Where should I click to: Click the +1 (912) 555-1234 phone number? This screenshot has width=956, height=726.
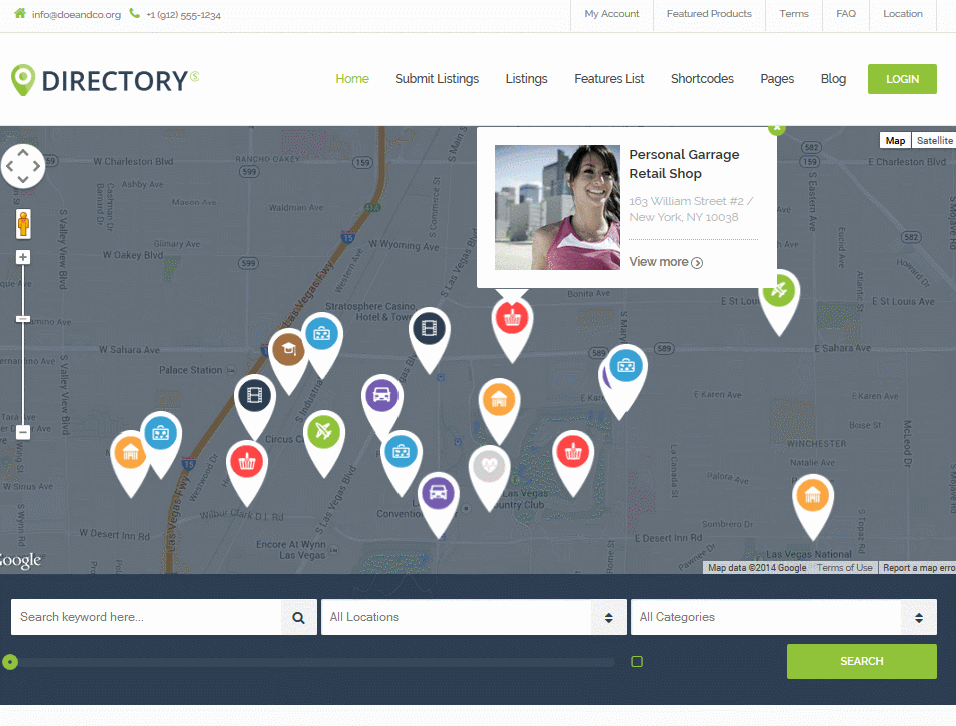184,15
